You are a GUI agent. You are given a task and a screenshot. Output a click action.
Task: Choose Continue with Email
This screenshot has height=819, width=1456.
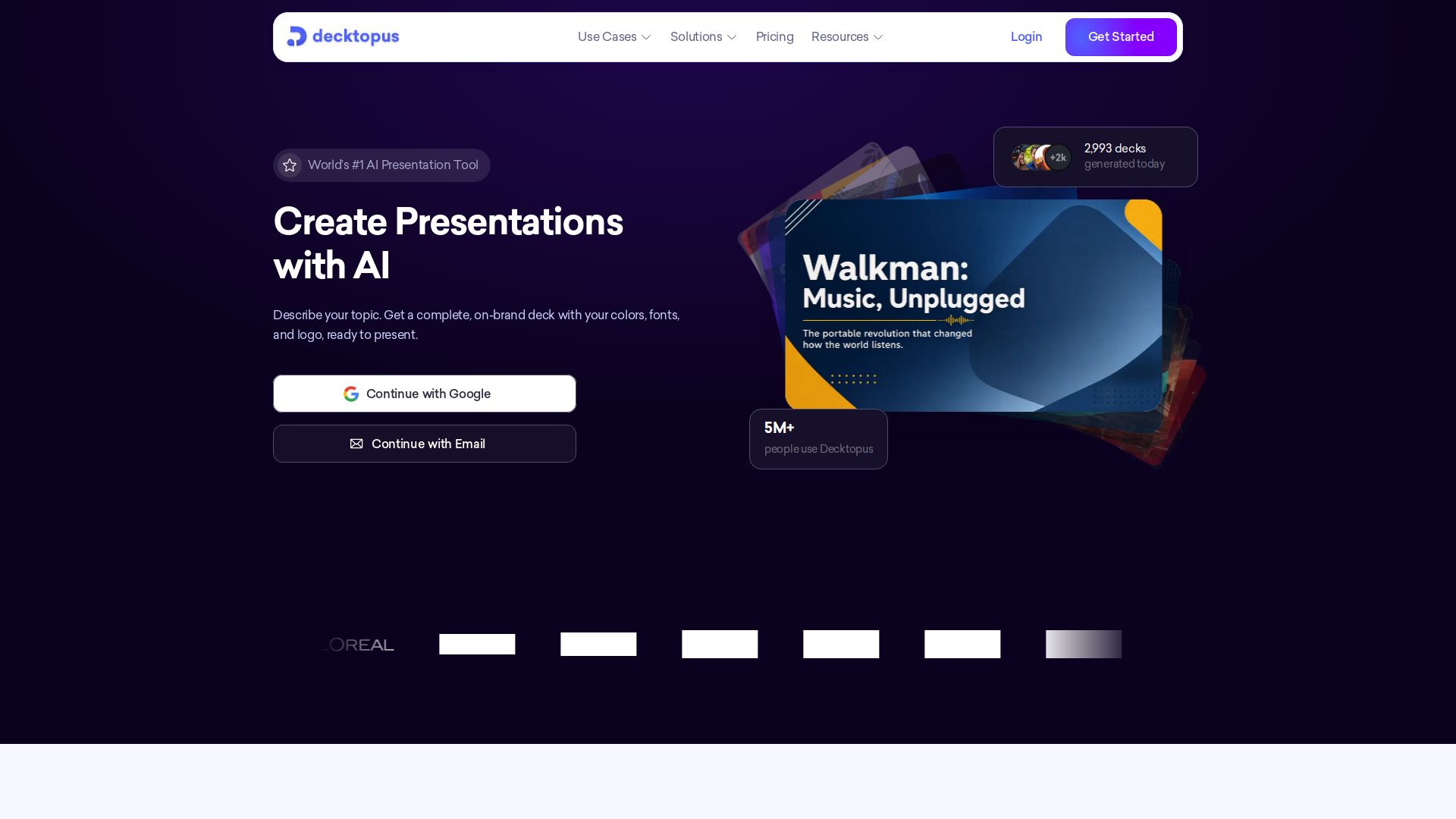(425, 444)
